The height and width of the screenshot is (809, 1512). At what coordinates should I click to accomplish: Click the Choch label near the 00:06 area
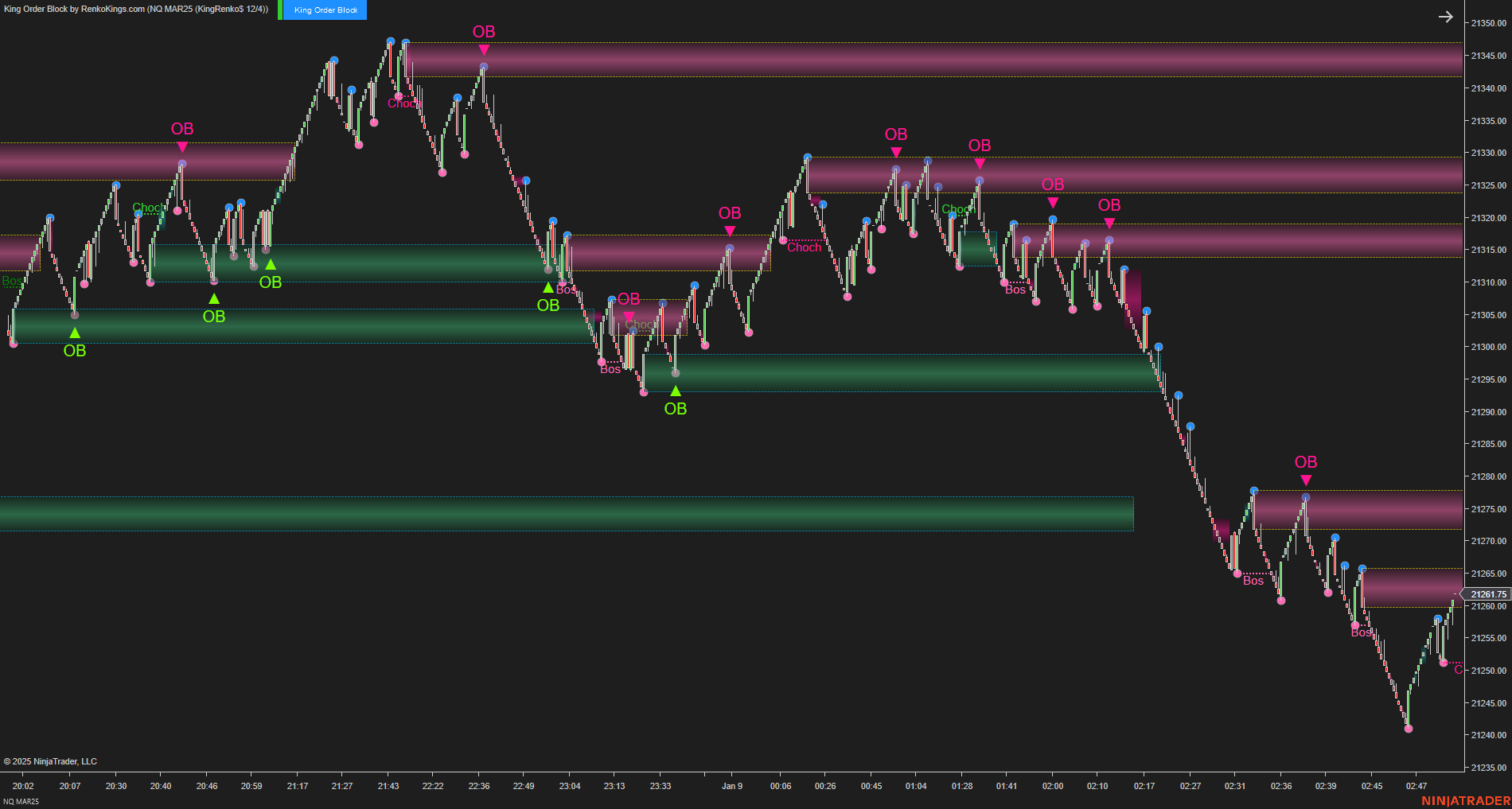(804, 247)
